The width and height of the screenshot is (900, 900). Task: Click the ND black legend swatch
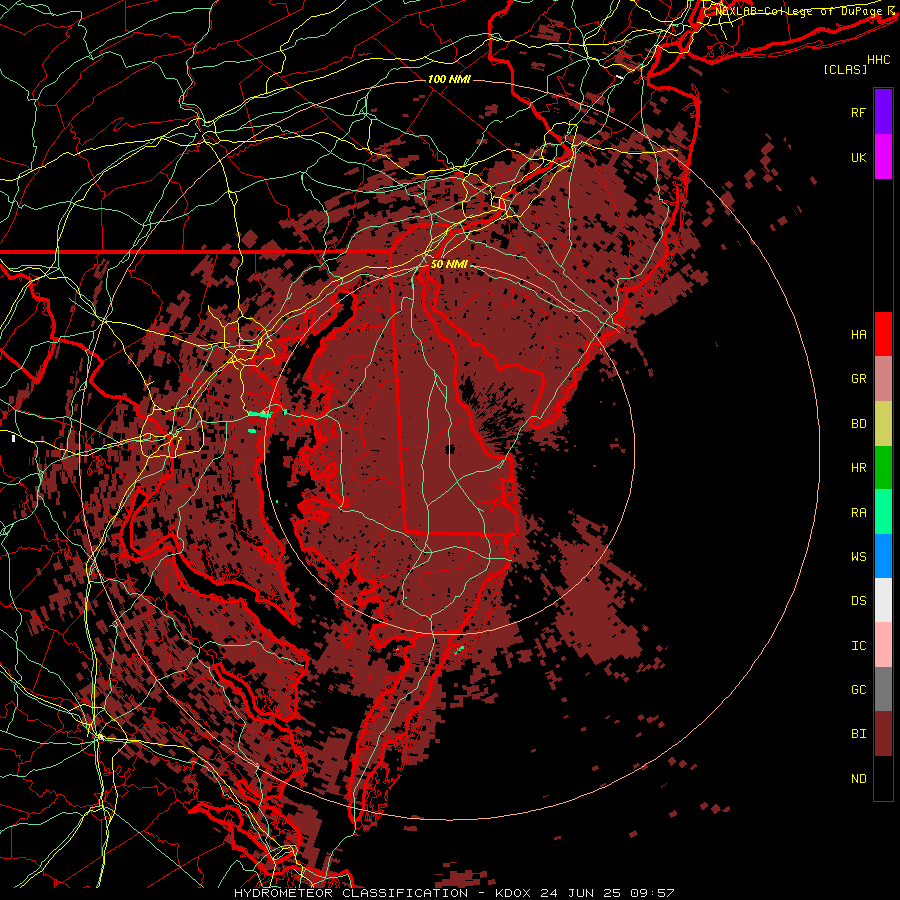point(883,778)
